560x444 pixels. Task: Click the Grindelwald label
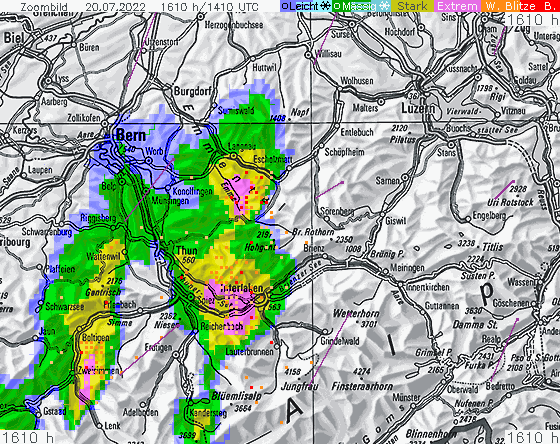(x=340, y=341)
